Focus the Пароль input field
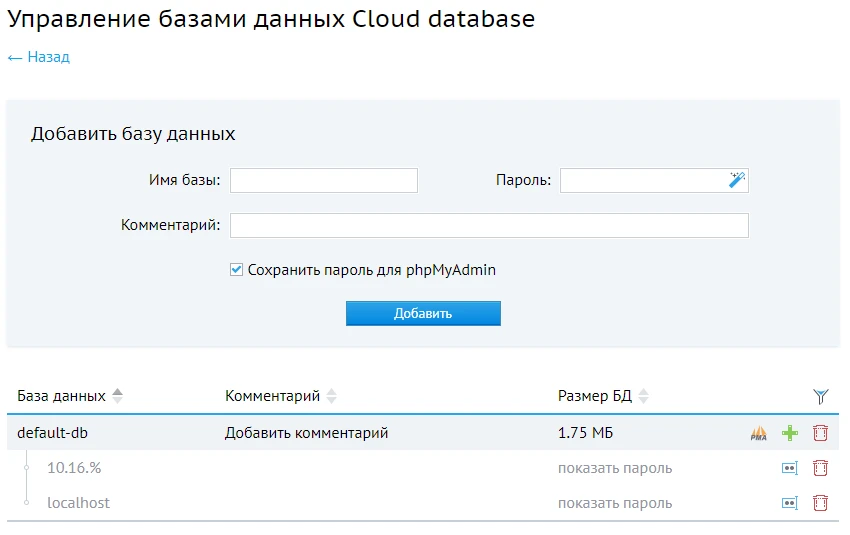Image resolution: width=850 pixels, height=535 pixels. pos(654,181)
